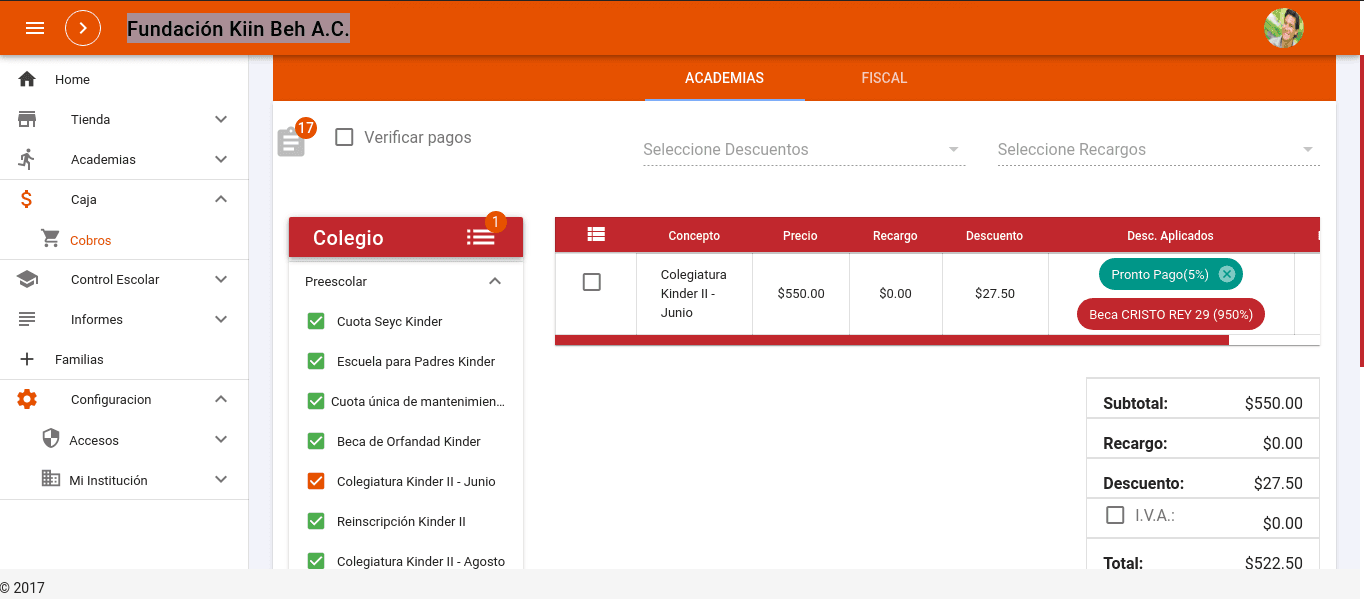Screen dimensions: 1364x599
Task: Toggle Colegiatura Kinder II - Junio checkbox in list
Action: (x=316, y=481)
